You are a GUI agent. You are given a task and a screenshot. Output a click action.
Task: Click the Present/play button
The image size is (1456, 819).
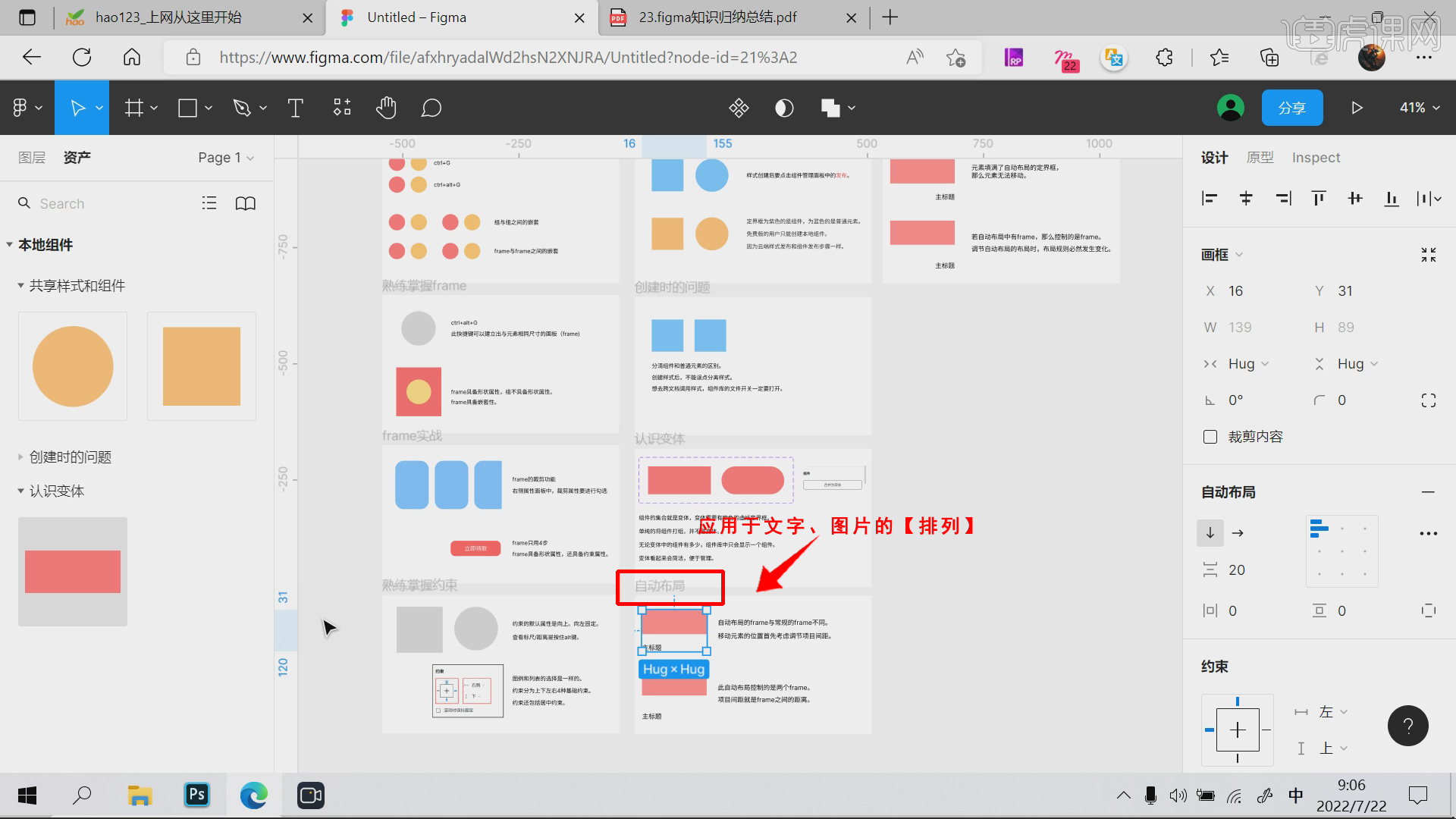(x=1355, y=108)
